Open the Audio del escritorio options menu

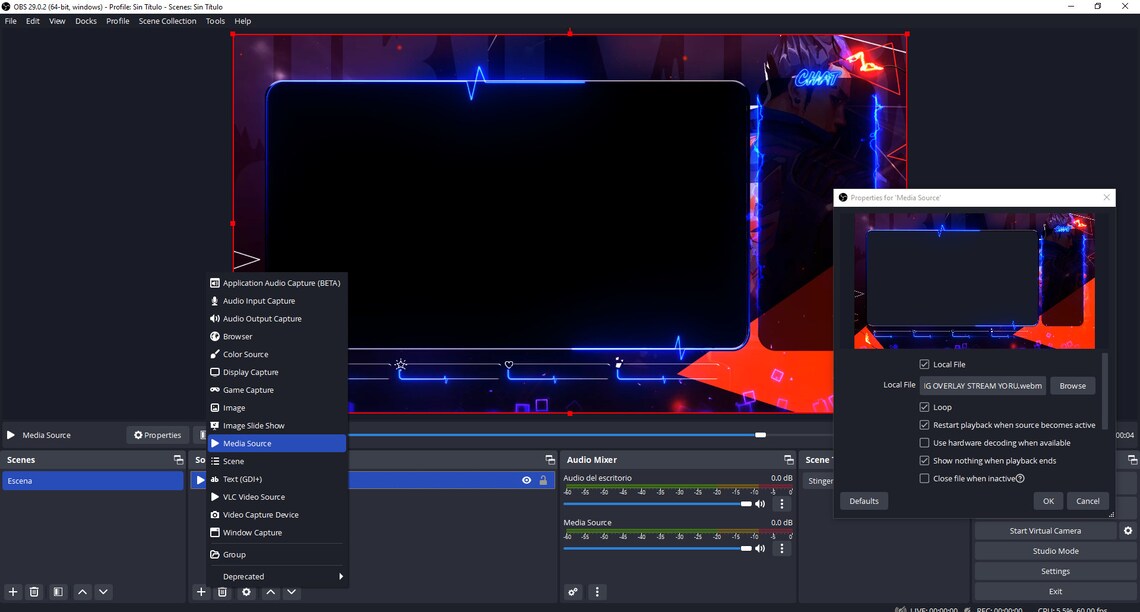781,503
